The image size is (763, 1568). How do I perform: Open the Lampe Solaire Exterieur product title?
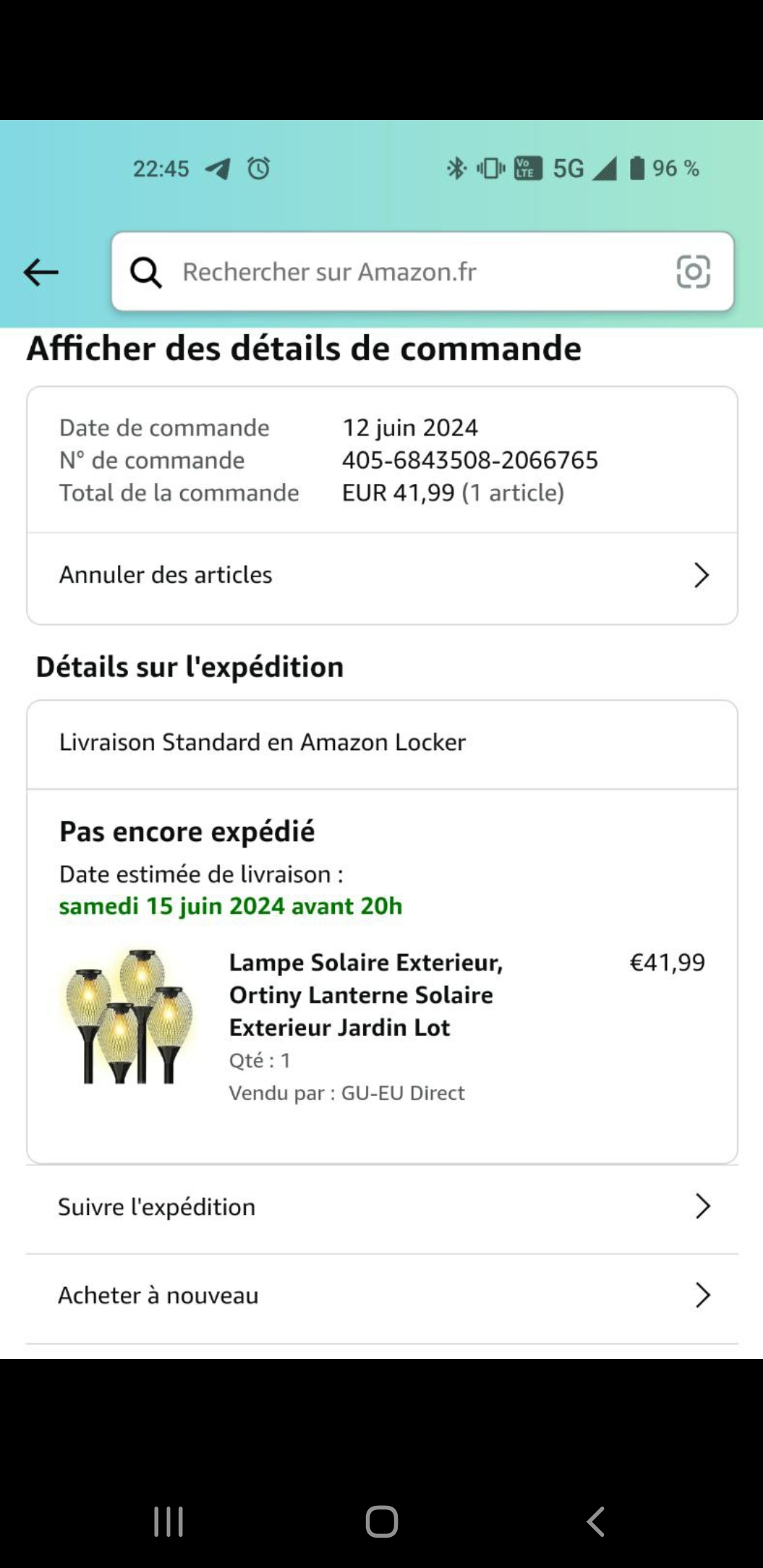[366, 994]
